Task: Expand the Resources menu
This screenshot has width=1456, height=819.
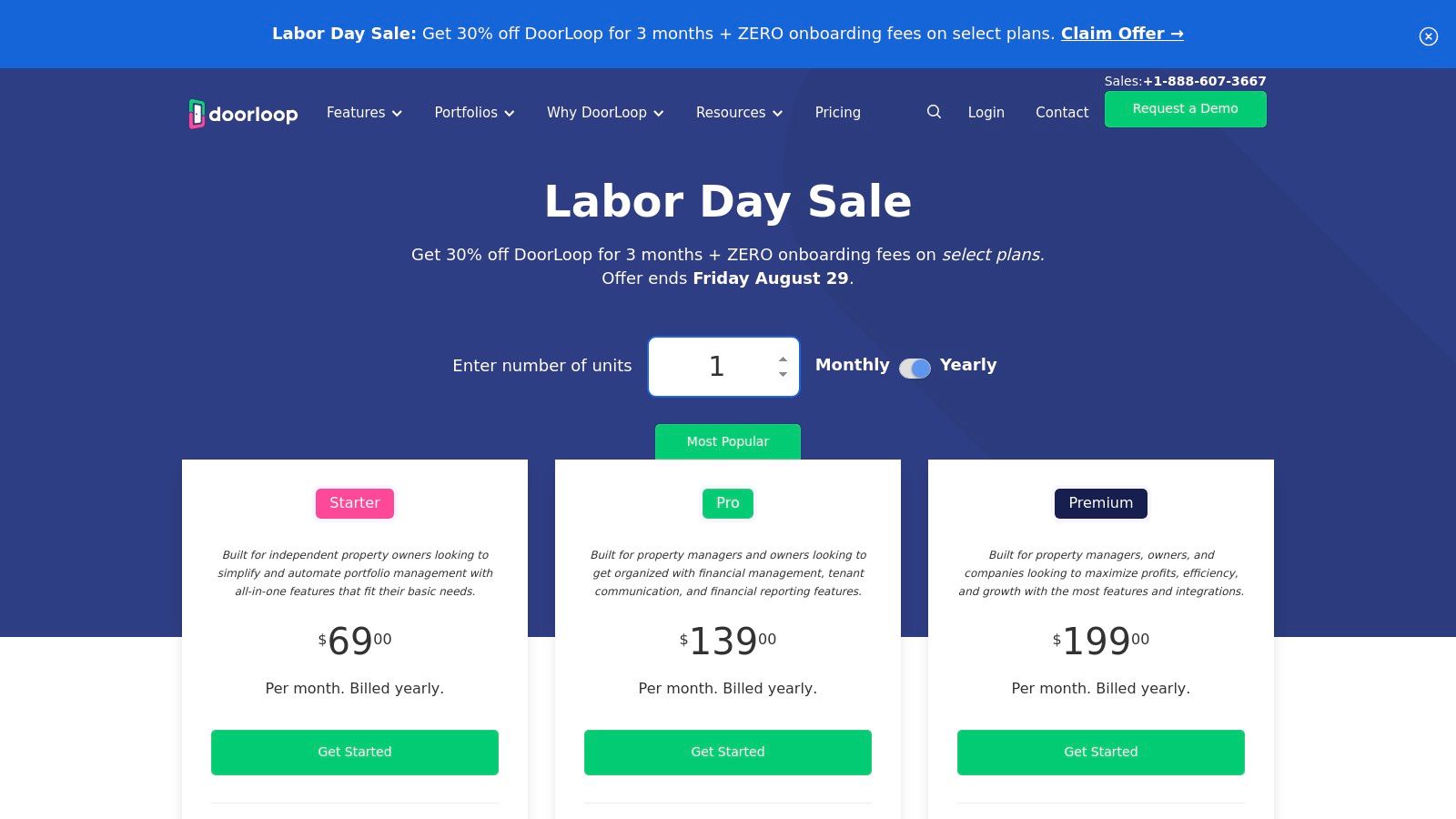Action: coord(739,113)
